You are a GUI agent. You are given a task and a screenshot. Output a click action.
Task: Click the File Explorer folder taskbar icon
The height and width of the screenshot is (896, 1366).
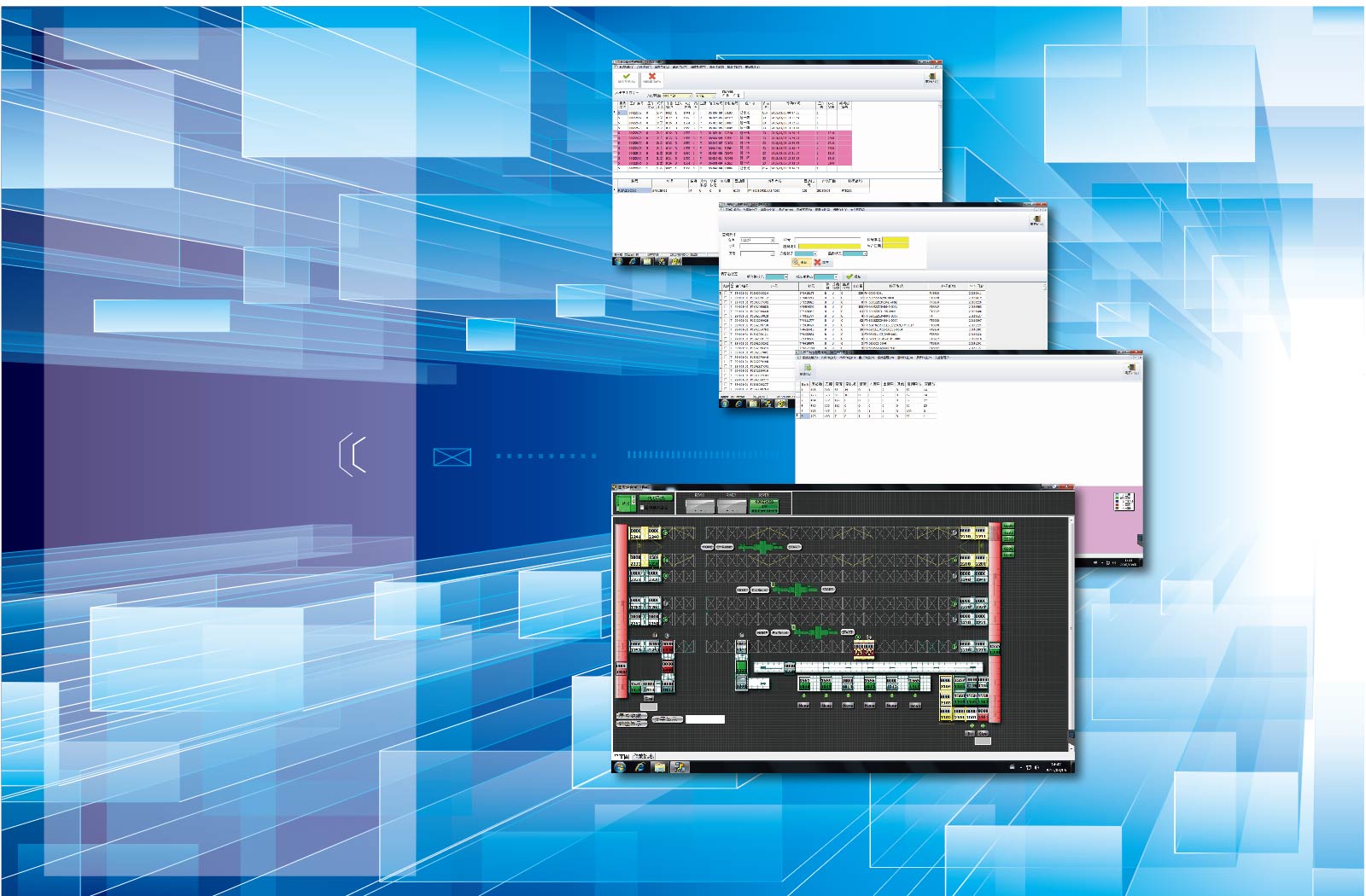point(659,767)
